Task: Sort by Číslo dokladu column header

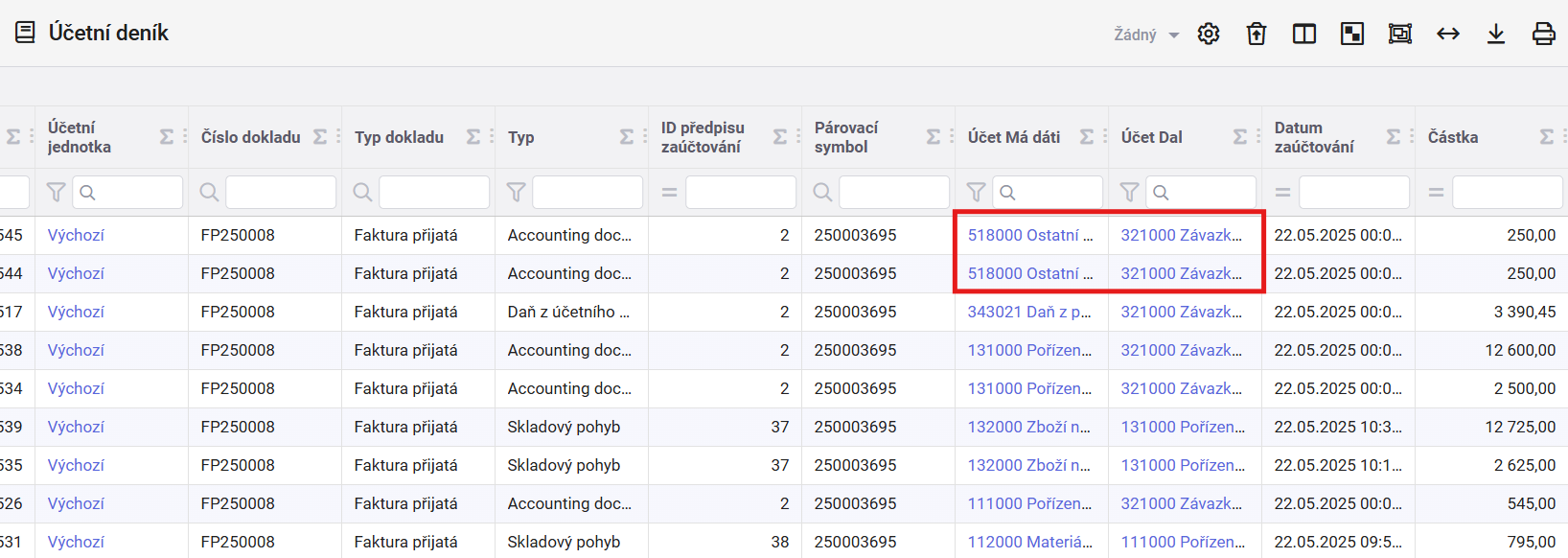Action: pyautogui.click(x=250, y=137)
